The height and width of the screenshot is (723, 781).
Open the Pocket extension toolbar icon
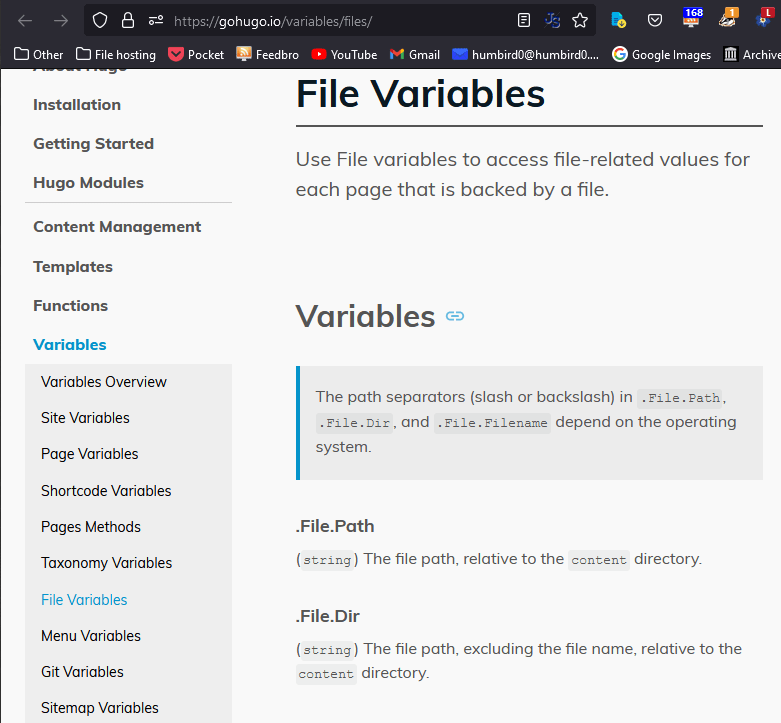tap(654, 20)
